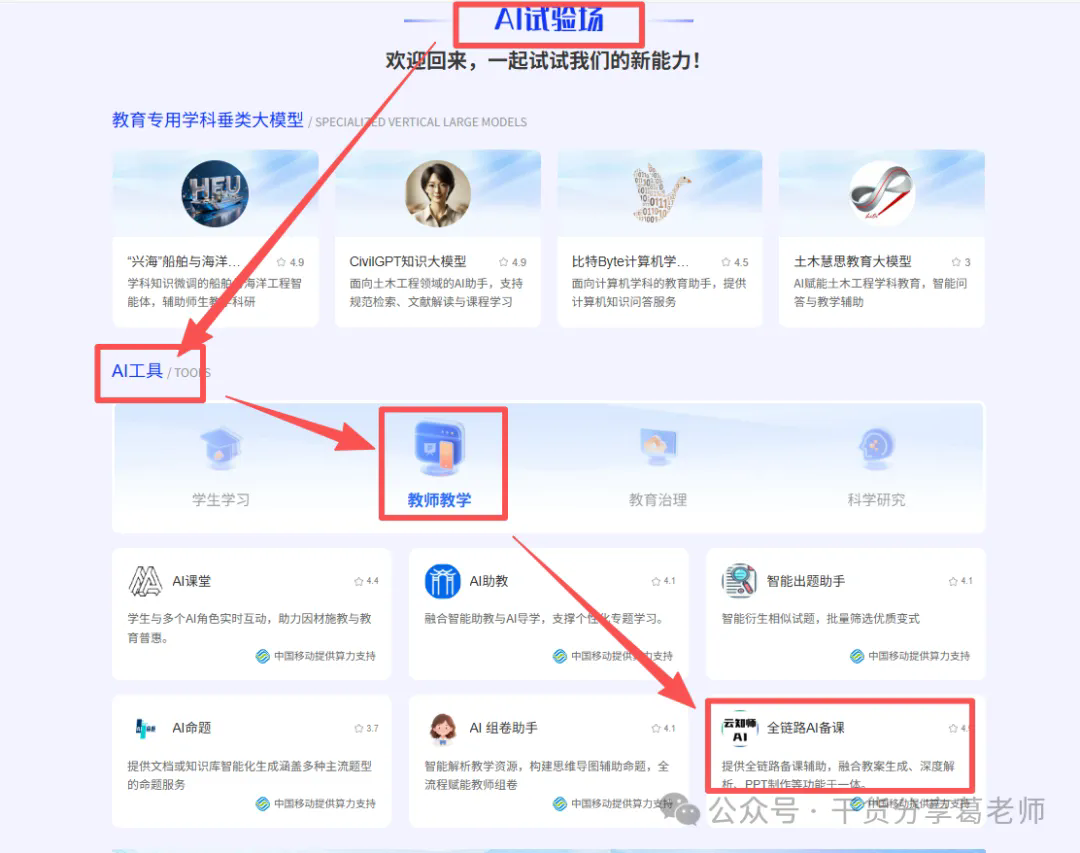Click the 比特Byte bird logo icon
Screen dimensions: 1080x853
[659, 193]
